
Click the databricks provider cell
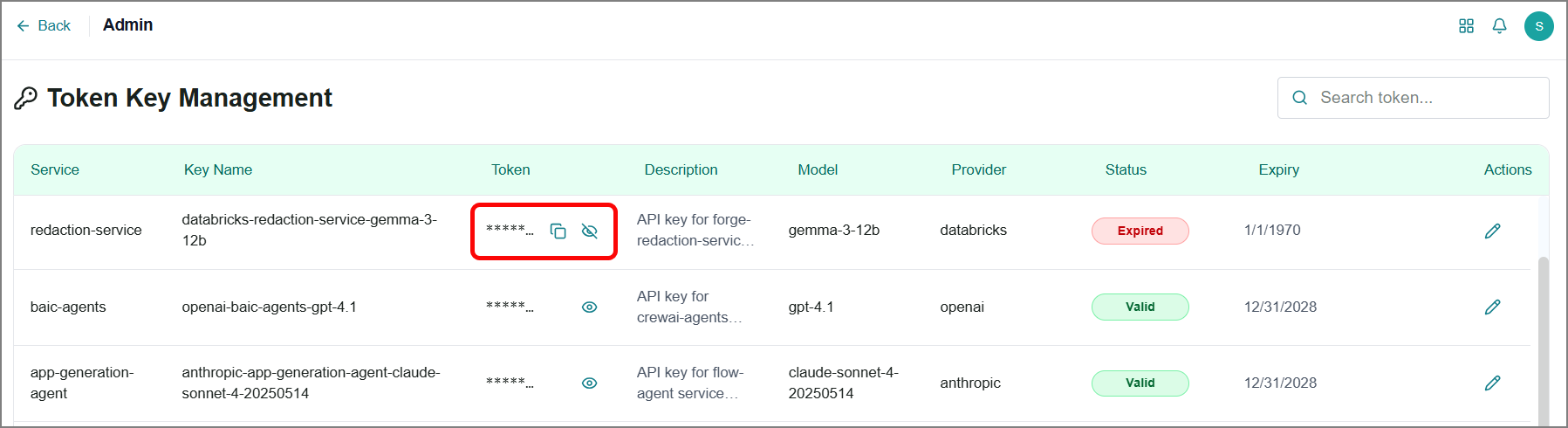point(973,230)
